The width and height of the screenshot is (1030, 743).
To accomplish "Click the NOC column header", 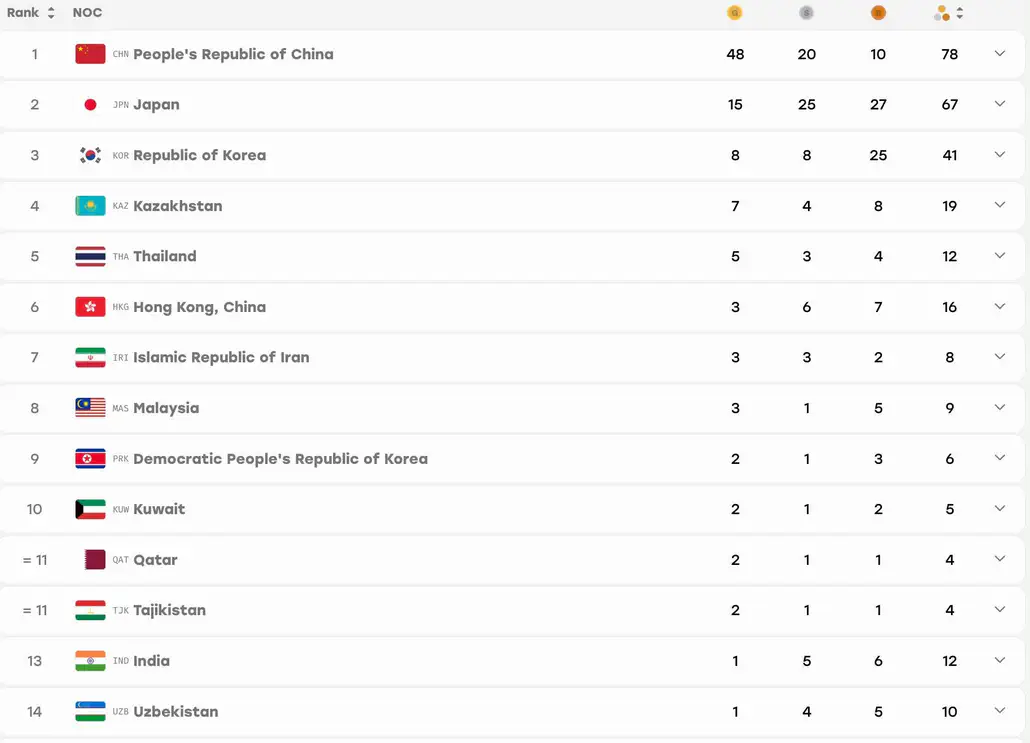I will tap(87, 12).
